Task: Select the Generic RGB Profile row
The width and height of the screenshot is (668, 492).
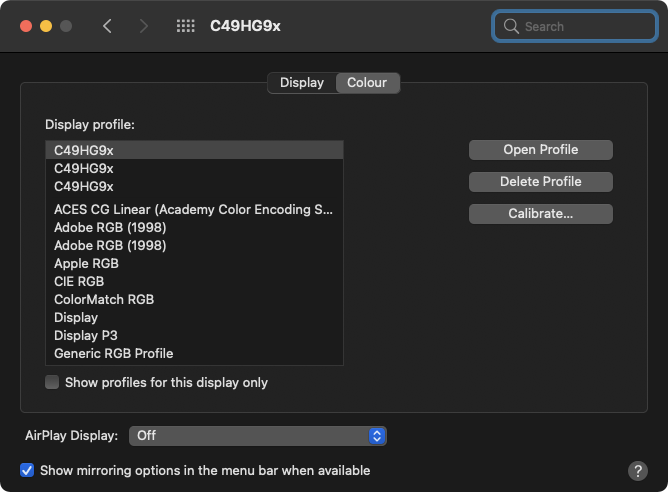Action: [194, 354]
